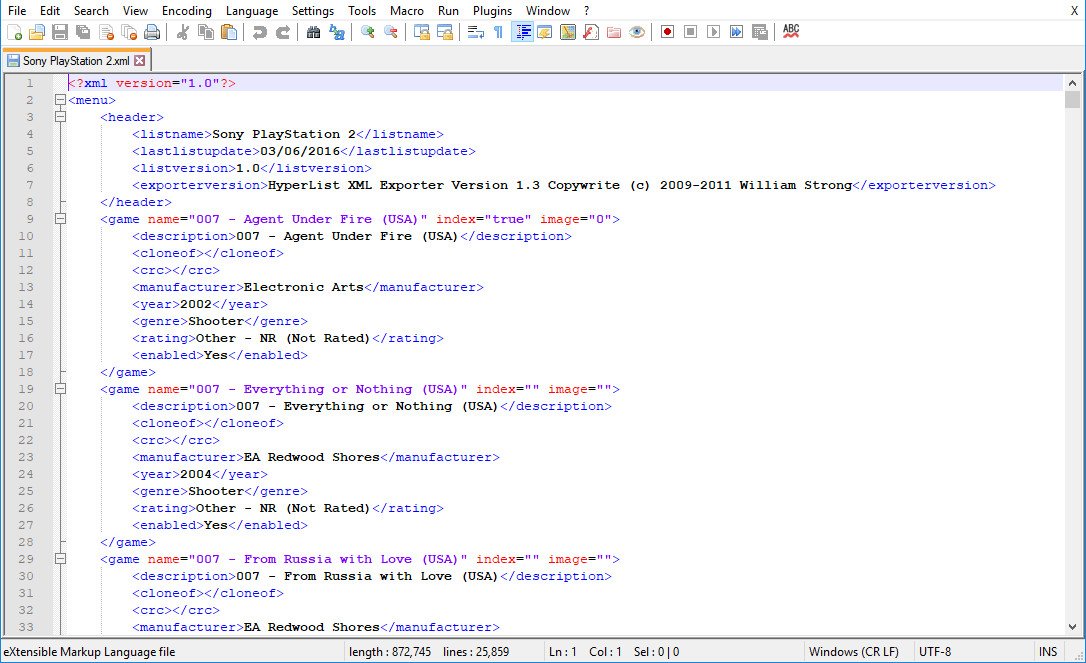
Task: Click the Close All documents icon
Action: (x=129, y=32)
